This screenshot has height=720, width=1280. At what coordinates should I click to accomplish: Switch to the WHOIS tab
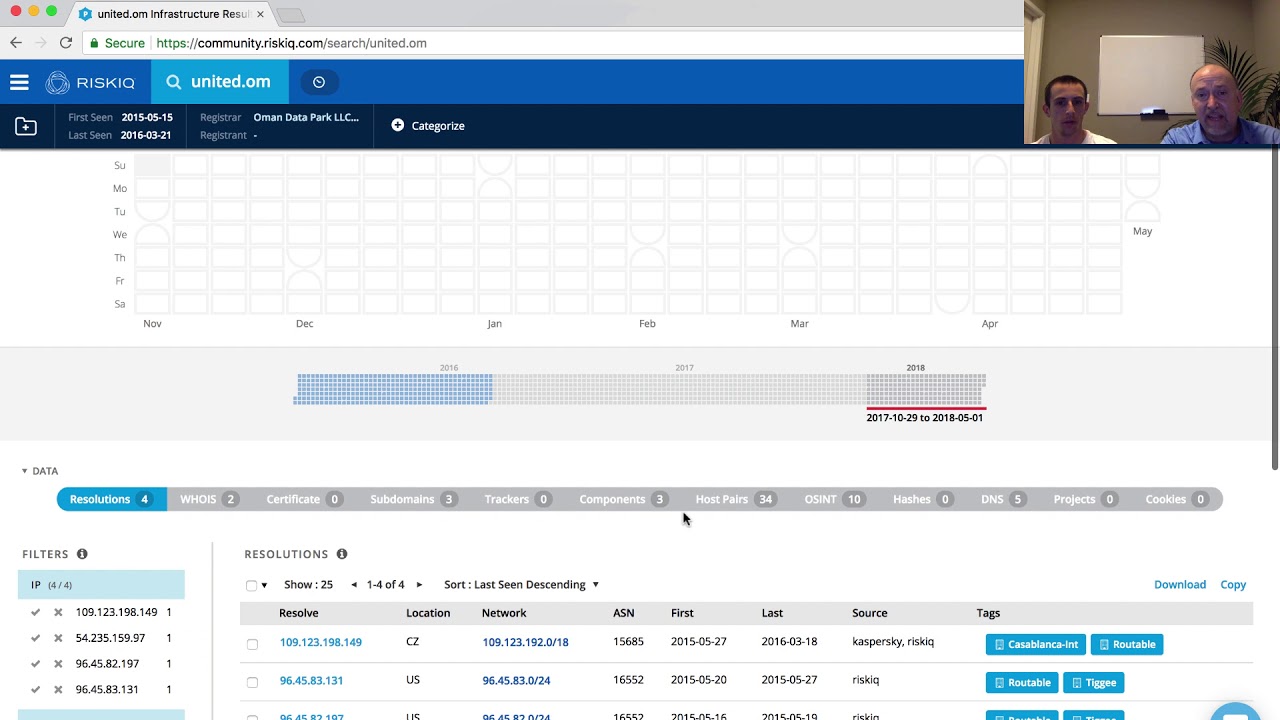pyautogui.click(x=208, y=499)
